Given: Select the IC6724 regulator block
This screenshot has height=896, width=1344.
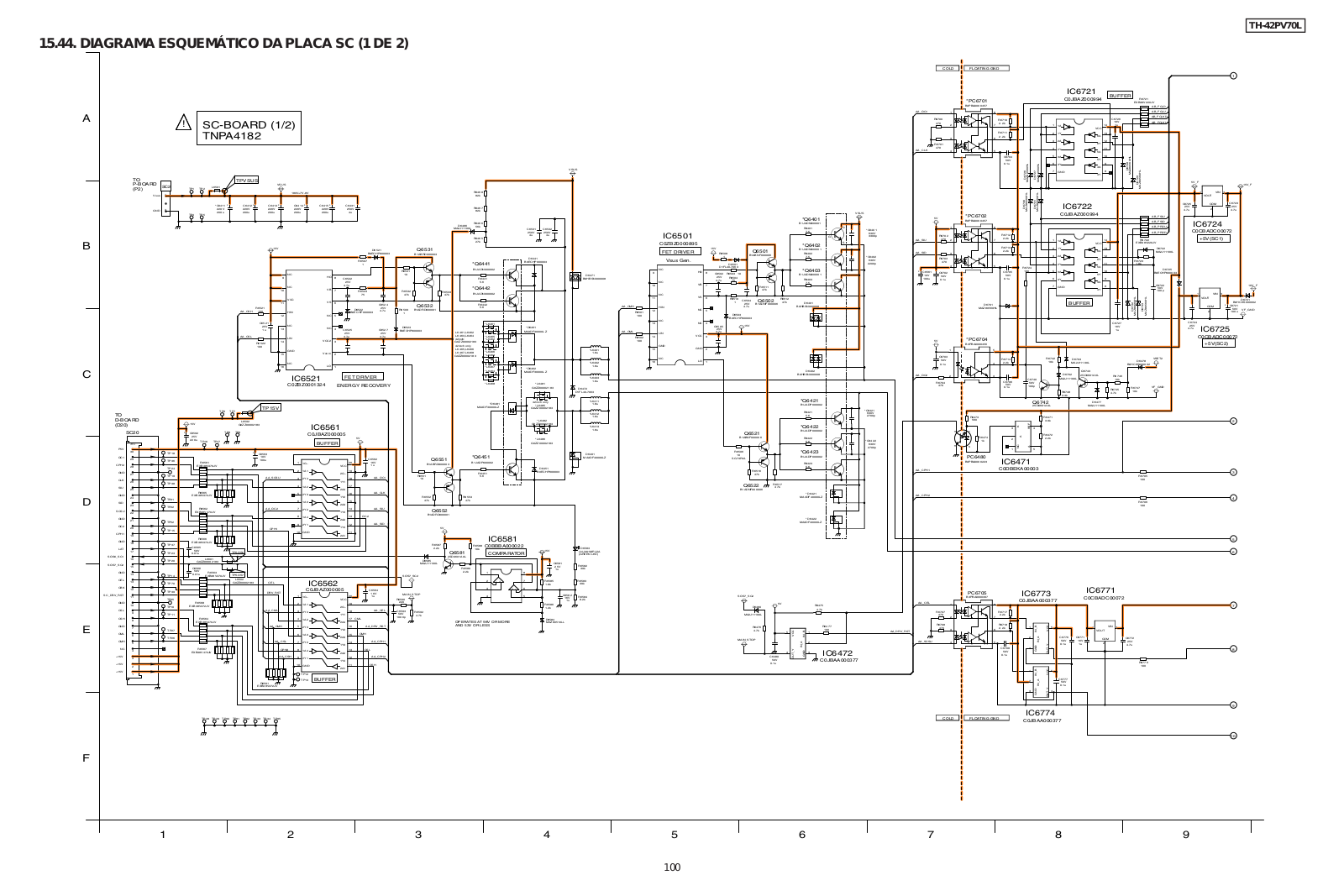Looking at the screenshot, I should click(x=1211, y=197).
